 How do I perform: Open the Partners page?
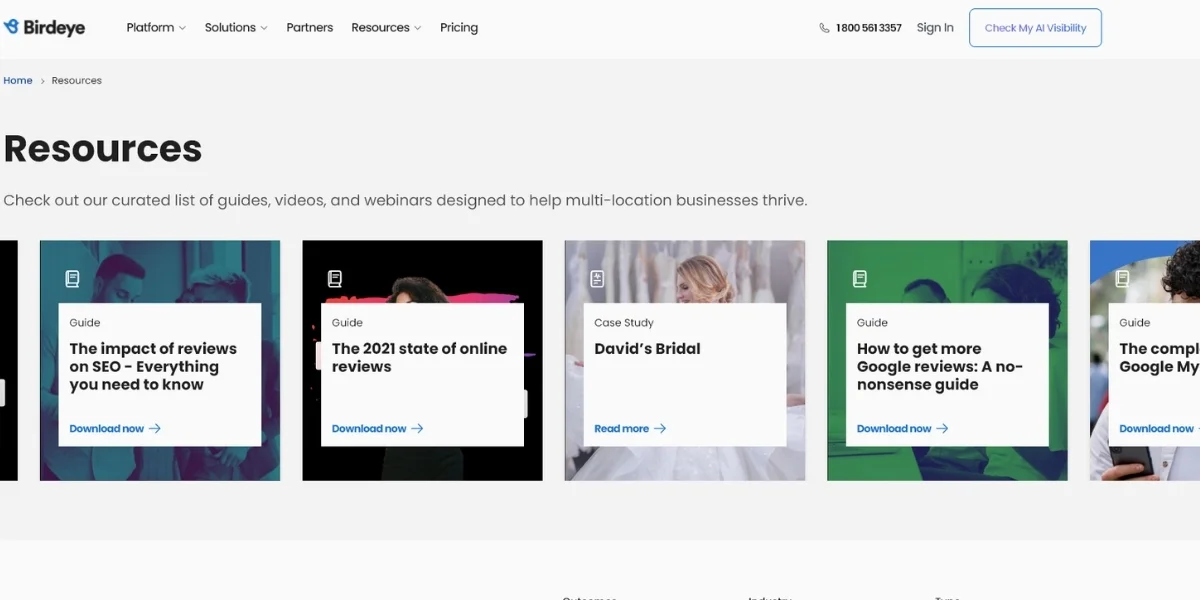pos(310,28)
